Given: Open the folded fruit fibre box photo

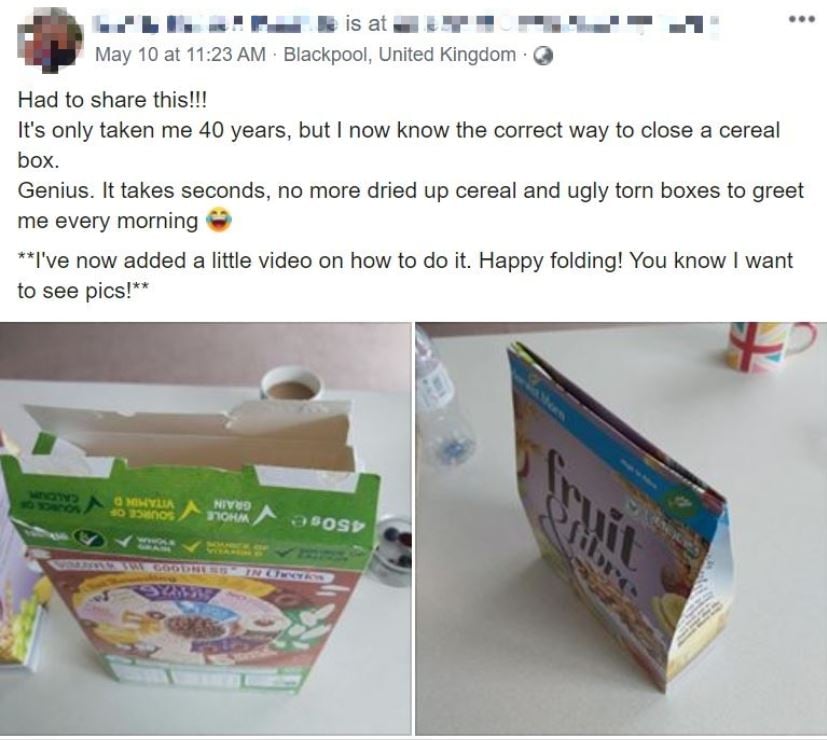Looking at the screenshot, I should click(x=621, y=528).
